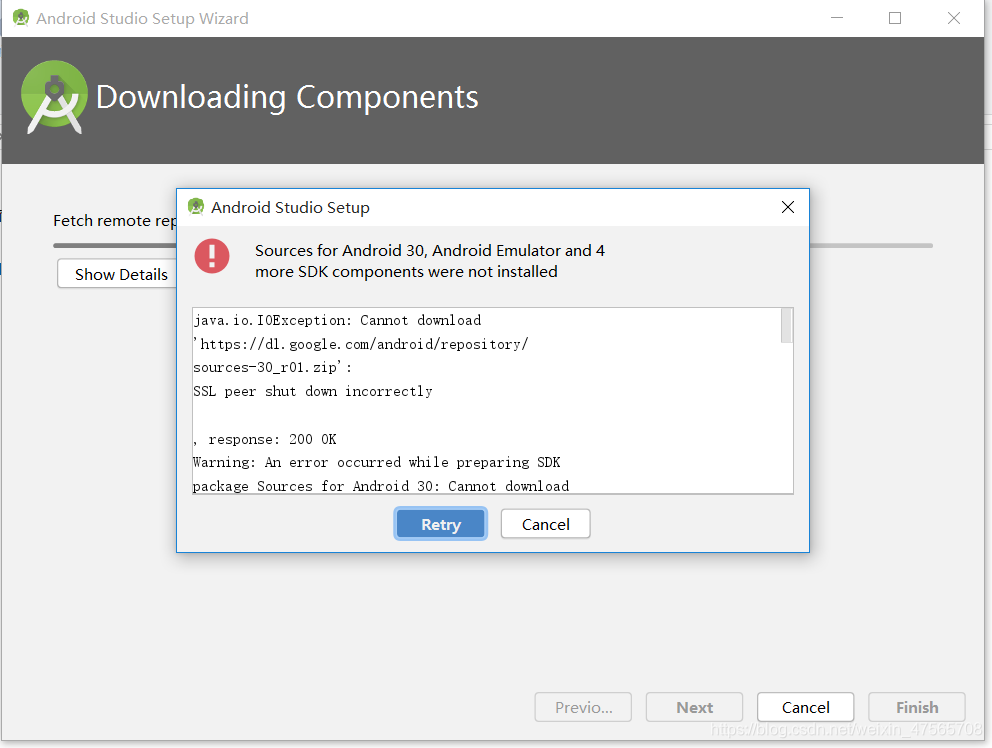This screenshot has height=748, width=992.
Task: Click the 'Fetch remote rep' status label
Action: (x=115, y=220)
